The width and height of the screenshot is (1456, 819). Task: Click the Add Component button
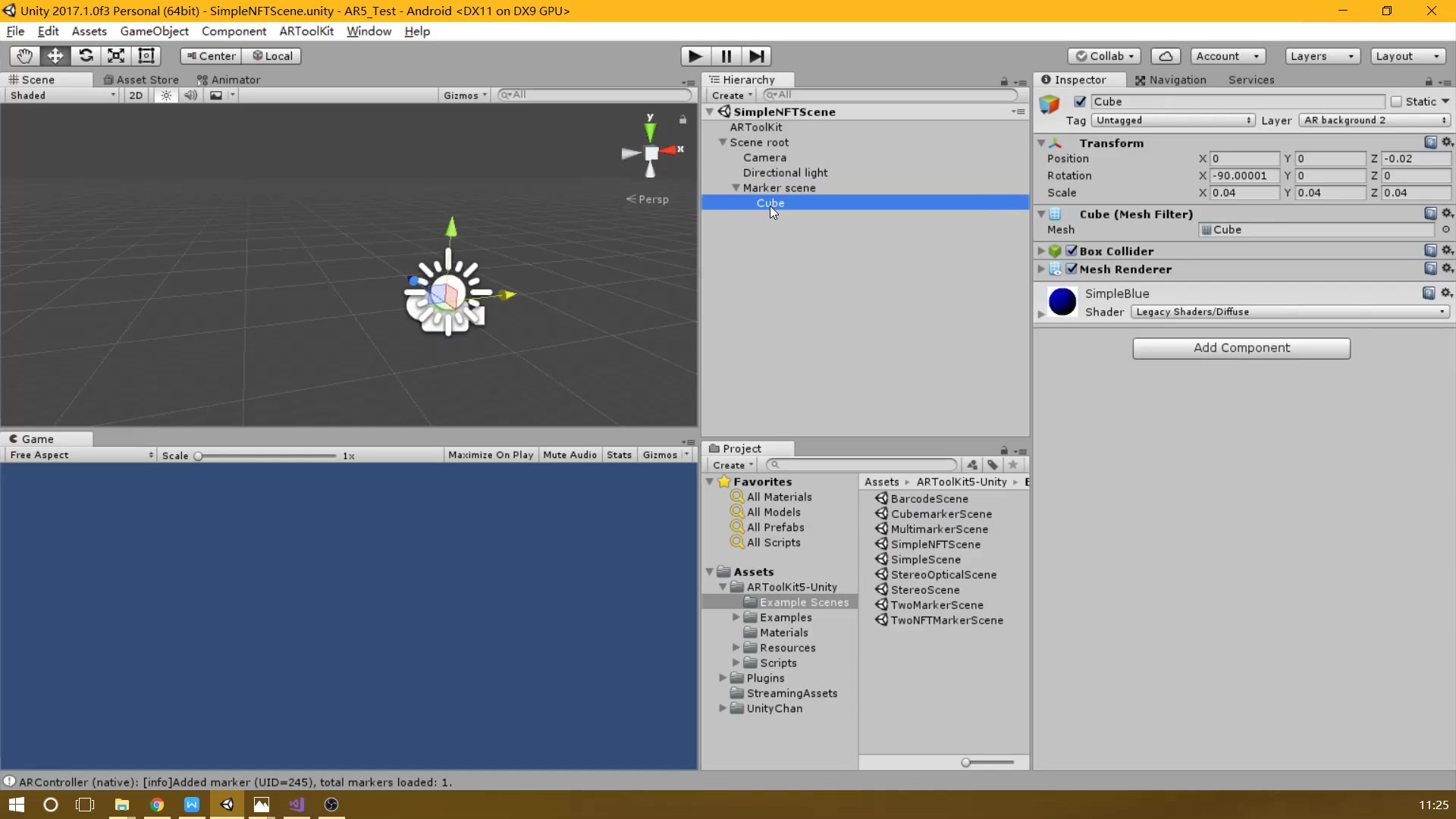pyautogui.click(x=1241, y=348)
